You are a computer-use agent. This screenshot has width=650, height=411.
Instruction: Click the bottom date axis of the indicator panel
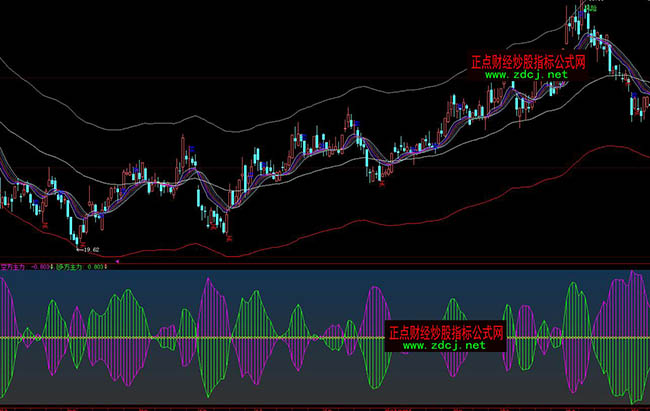tap(325, 407)
